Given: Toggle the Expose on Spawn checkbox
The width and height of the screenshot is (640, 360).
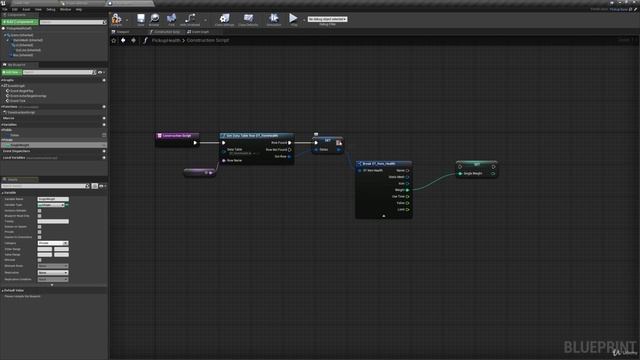Looking at the screenshot, I should coord(40,227).
